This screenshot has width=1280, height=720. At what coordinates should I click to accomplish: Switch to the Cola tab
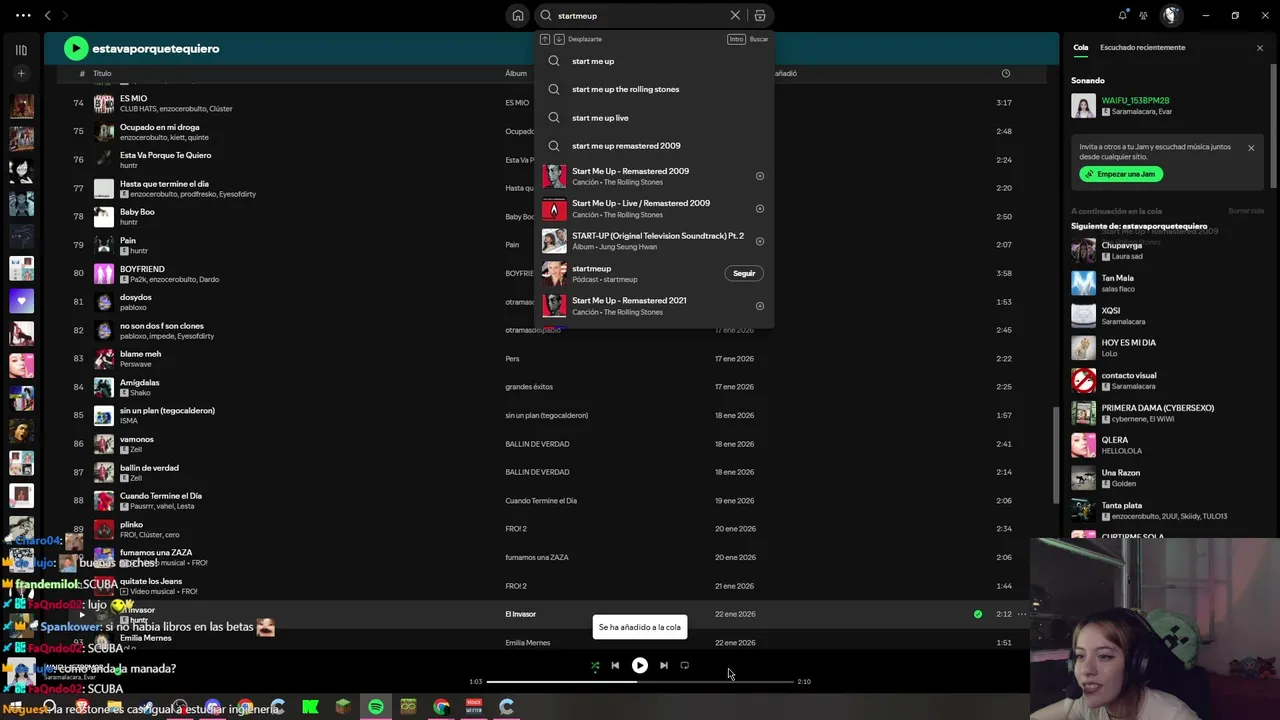(1081, 47)
